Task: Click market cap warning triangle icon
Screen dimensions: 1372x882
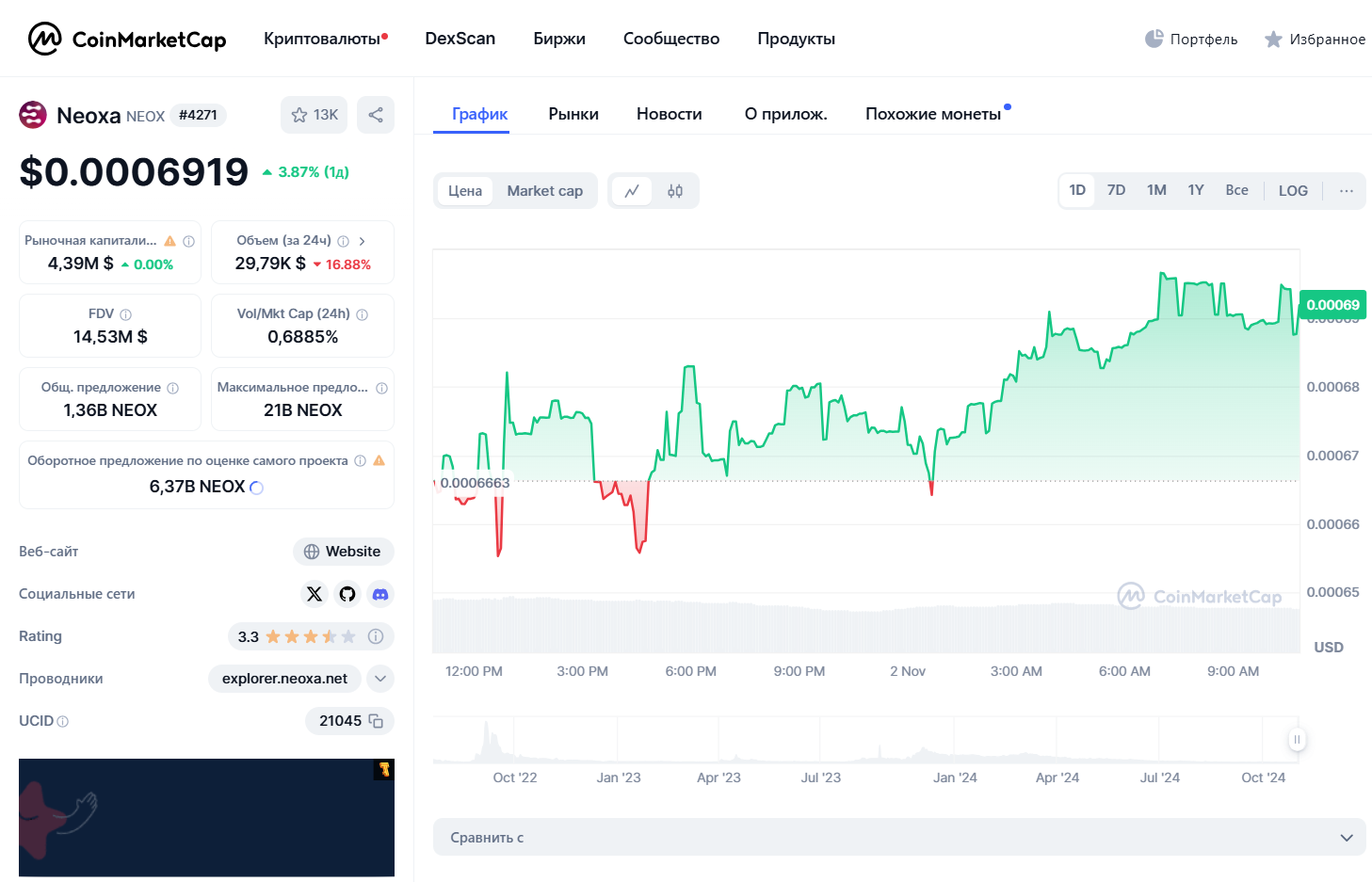Action: (170, 241)
